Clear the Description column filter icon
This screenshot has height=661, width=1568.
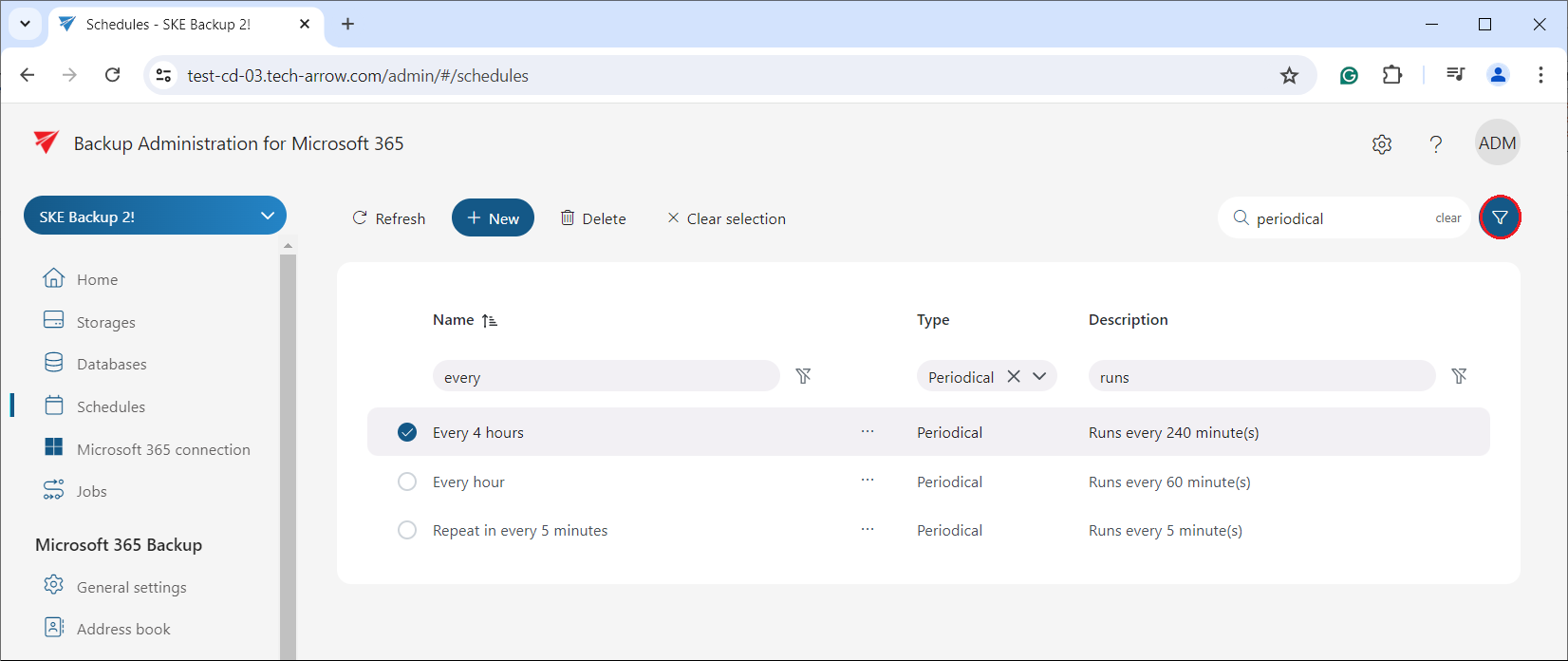pos(1459,376)
